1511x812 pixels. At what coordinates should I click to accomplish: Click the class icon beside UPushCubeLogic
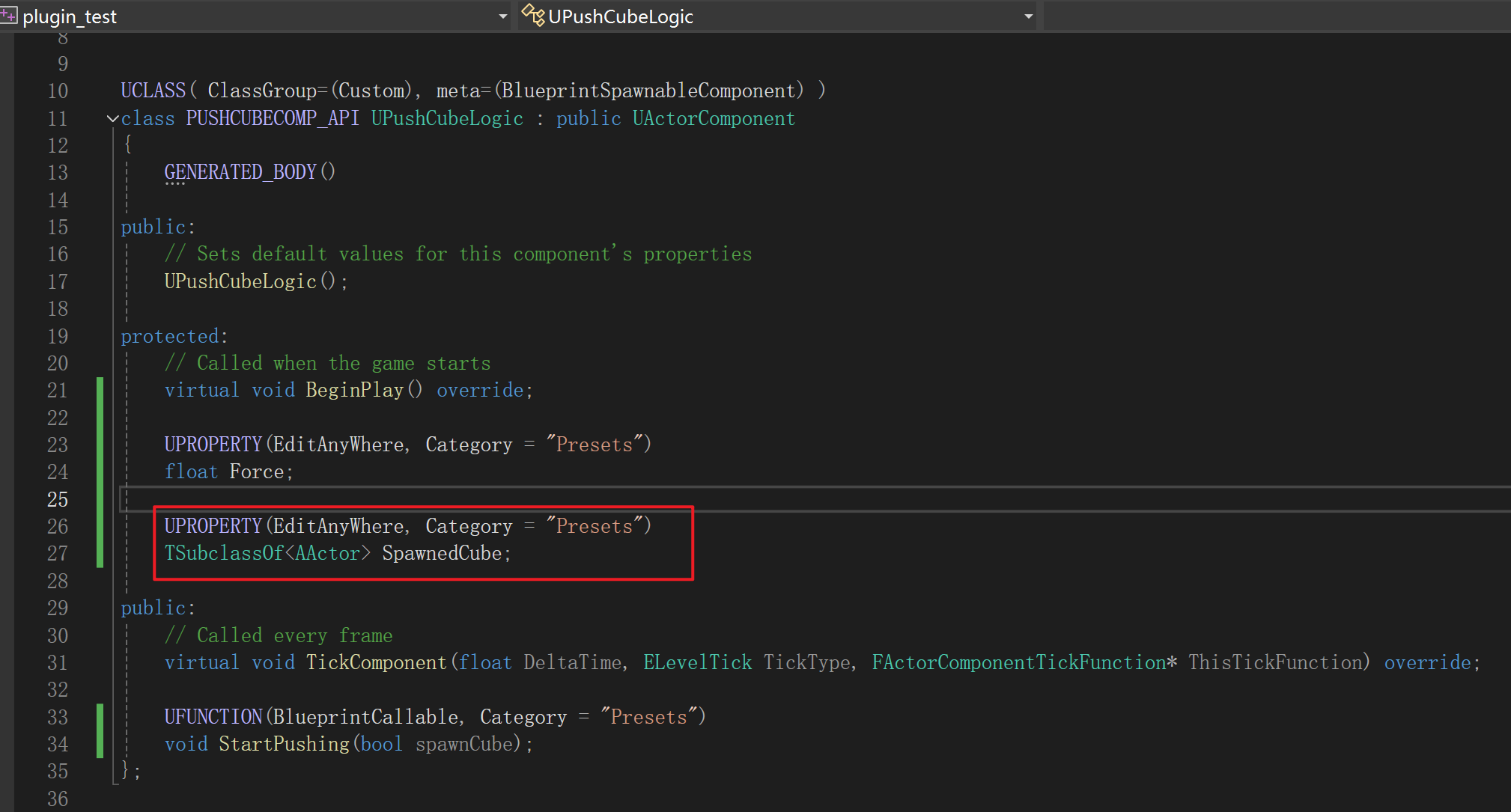click(x=532, y=15)
